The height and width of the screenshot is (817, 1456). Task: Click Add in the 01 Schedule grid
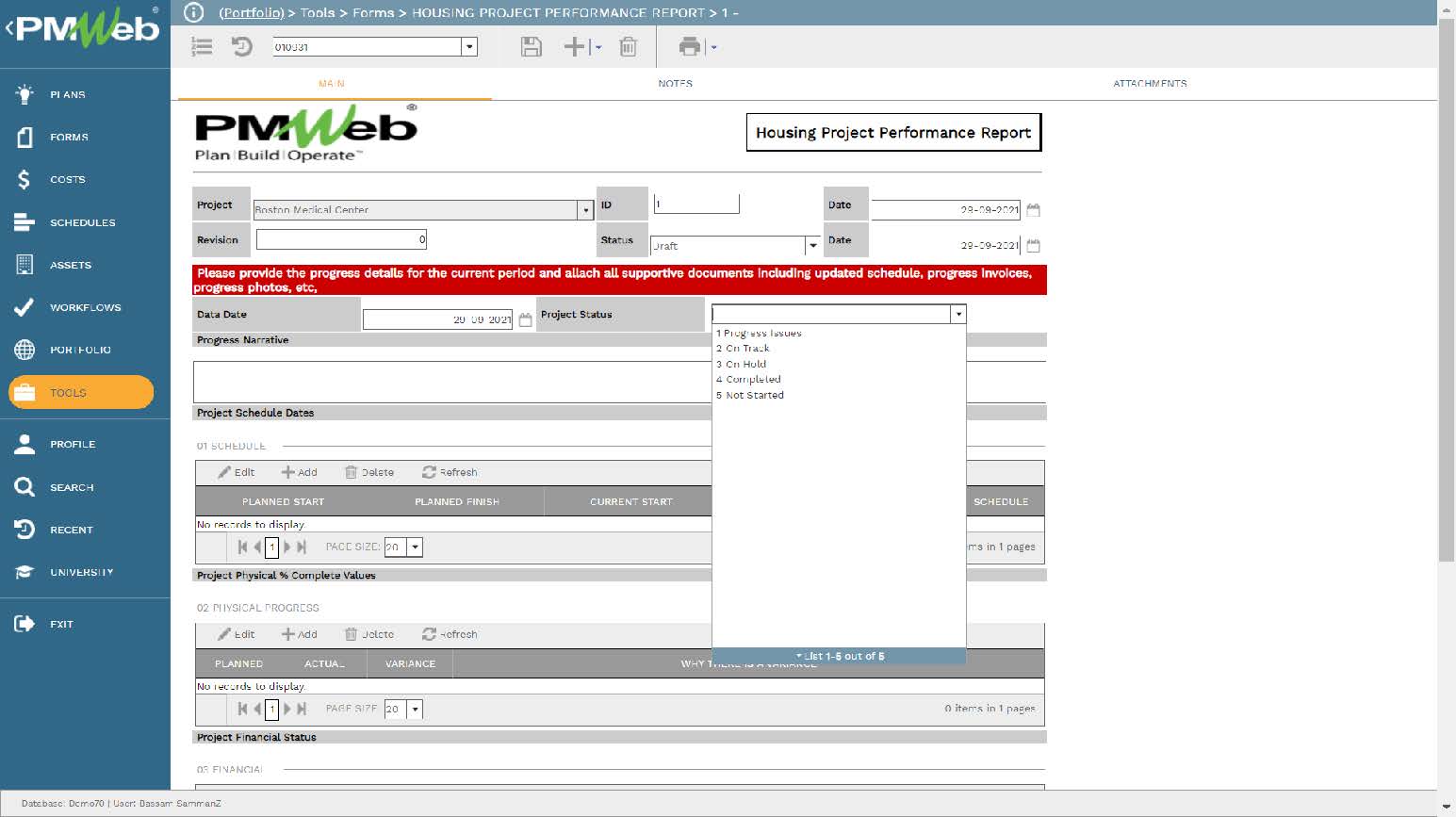(300, 472)
